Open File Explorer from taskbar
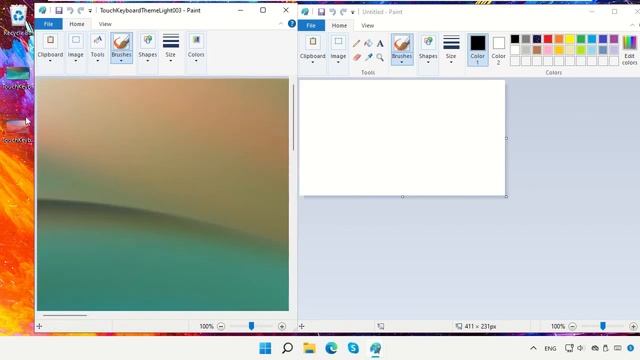This screenshot has width=640, height=360. click(x=309, y=348)
